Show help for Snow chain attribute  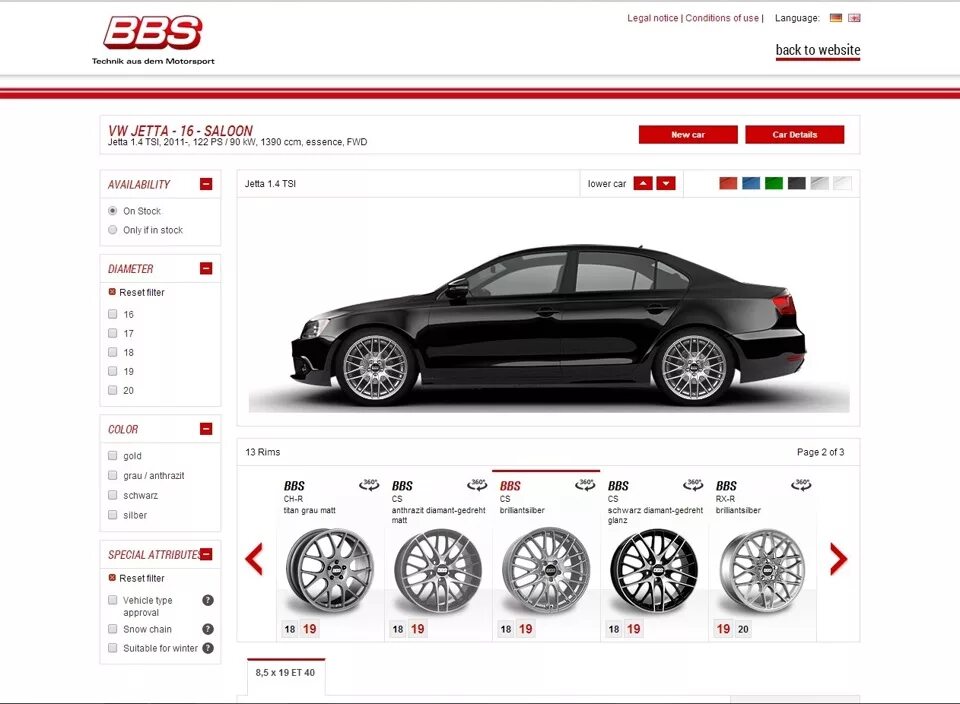point(208,629)
